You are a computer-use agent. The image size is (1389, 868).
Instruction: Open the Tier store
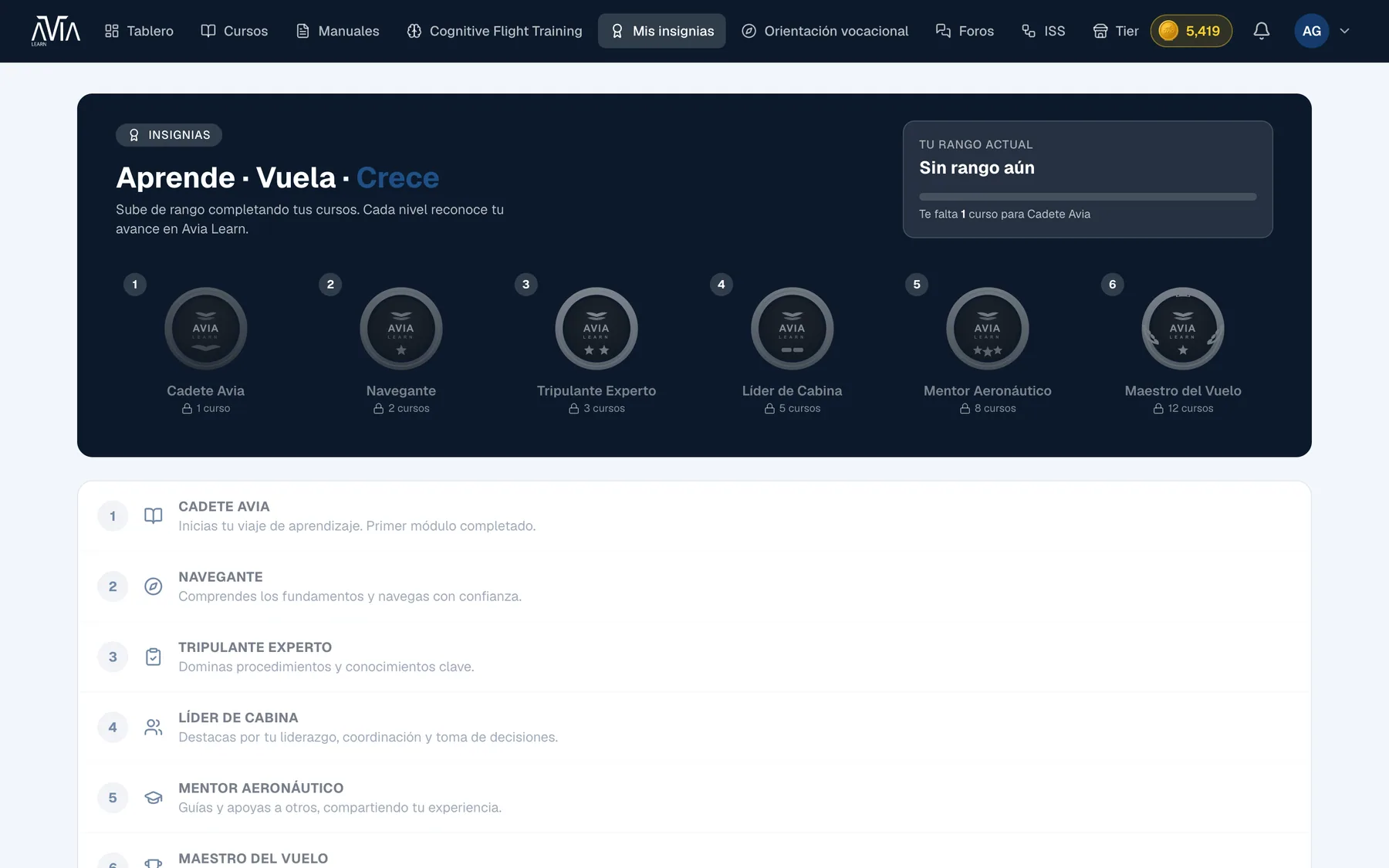click(1116, 31)
